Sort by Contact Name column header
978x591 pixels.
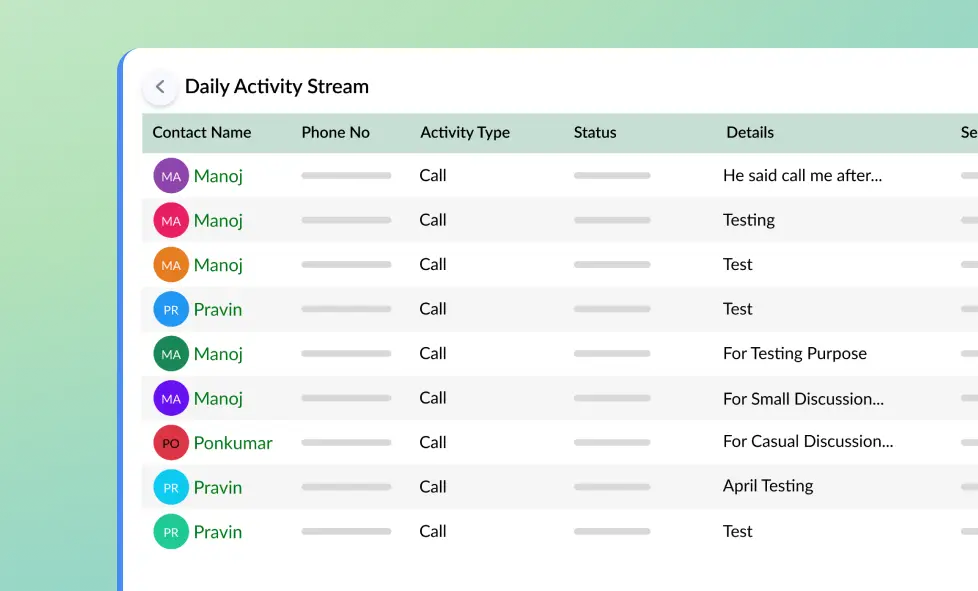click(202, 133)
